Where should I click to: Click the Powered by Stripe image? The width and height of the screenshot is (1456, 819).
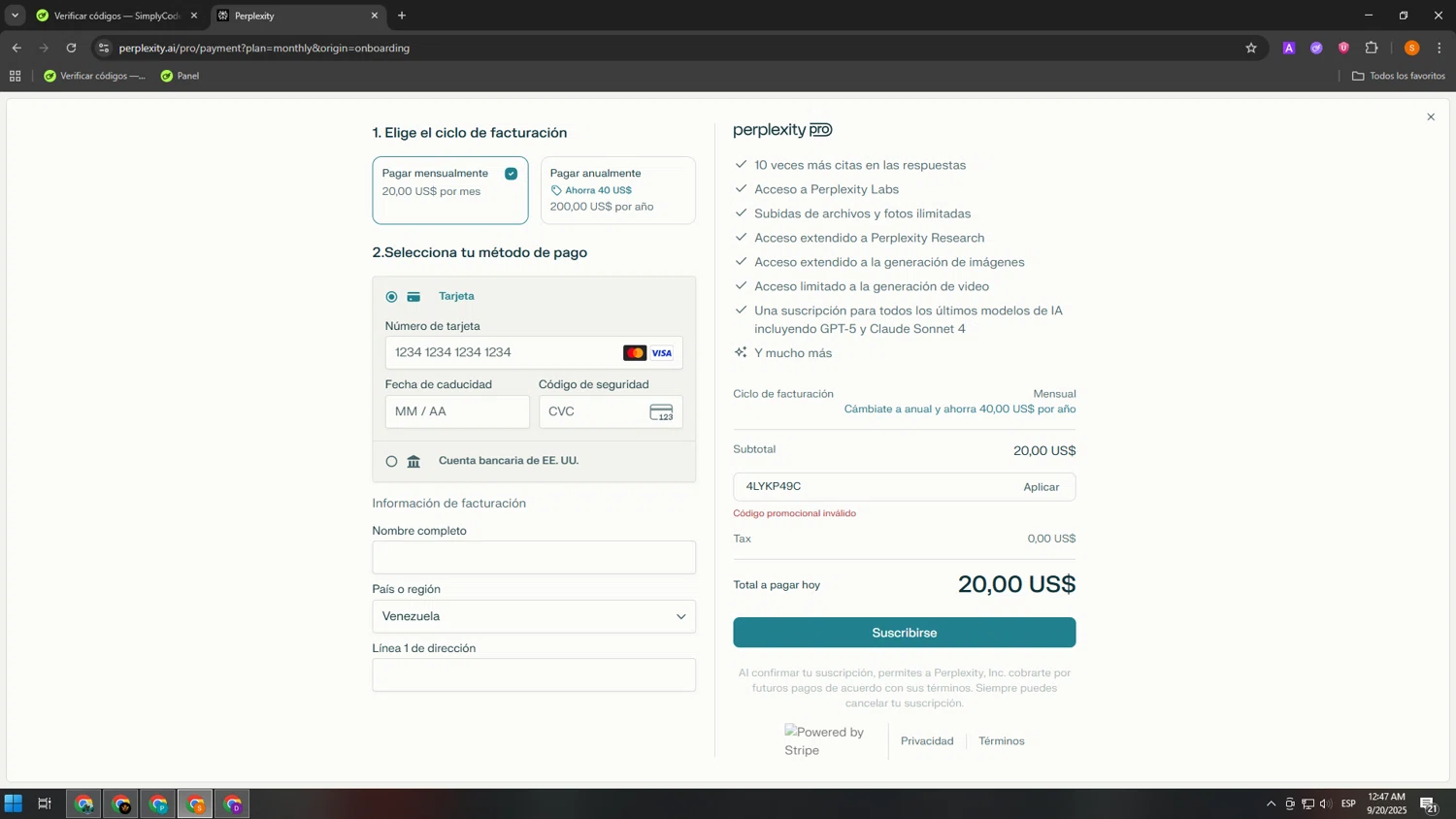click(x=825, y=741)
